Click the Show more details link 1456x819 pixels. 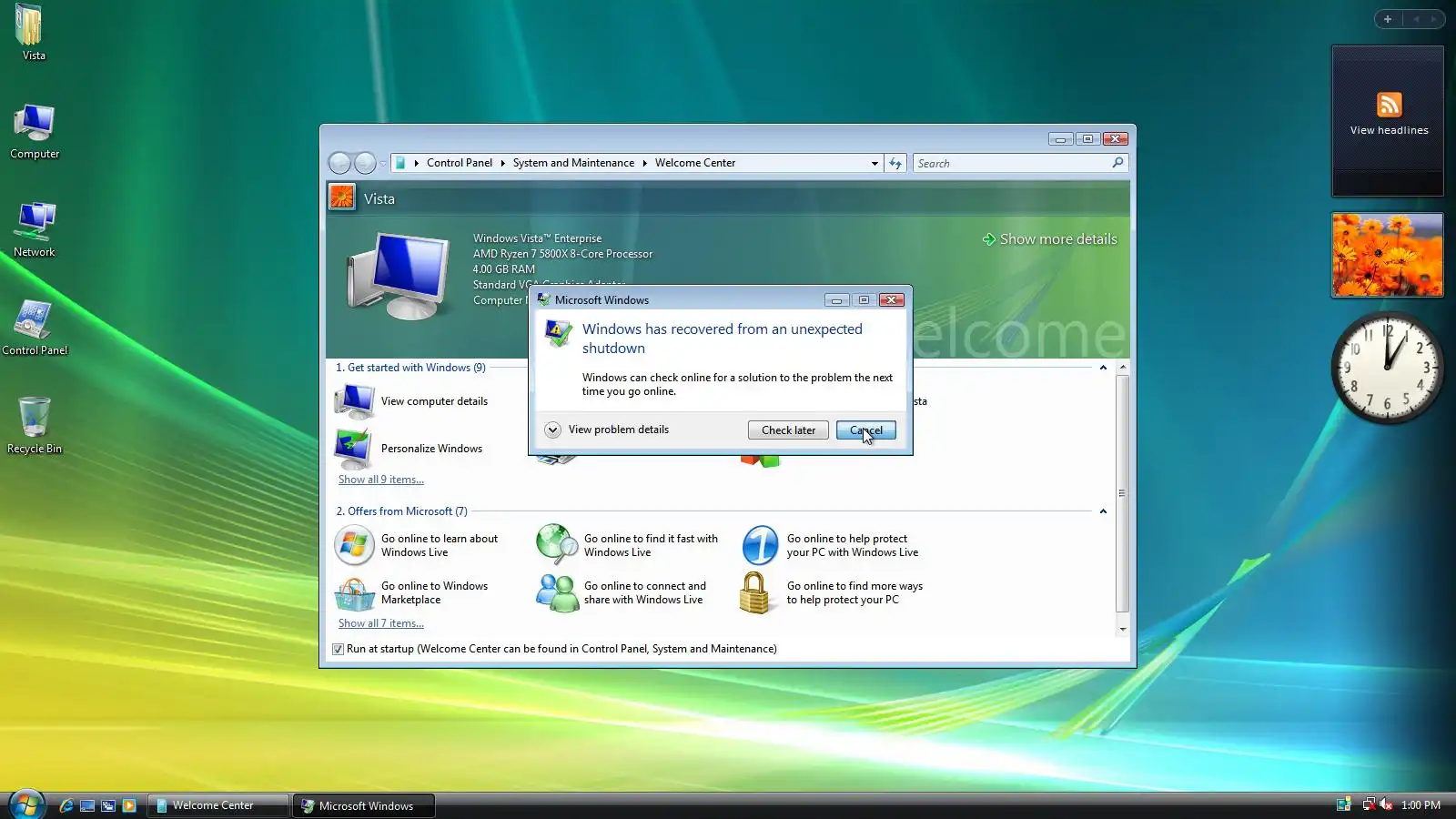click(x=1058, y=239)
